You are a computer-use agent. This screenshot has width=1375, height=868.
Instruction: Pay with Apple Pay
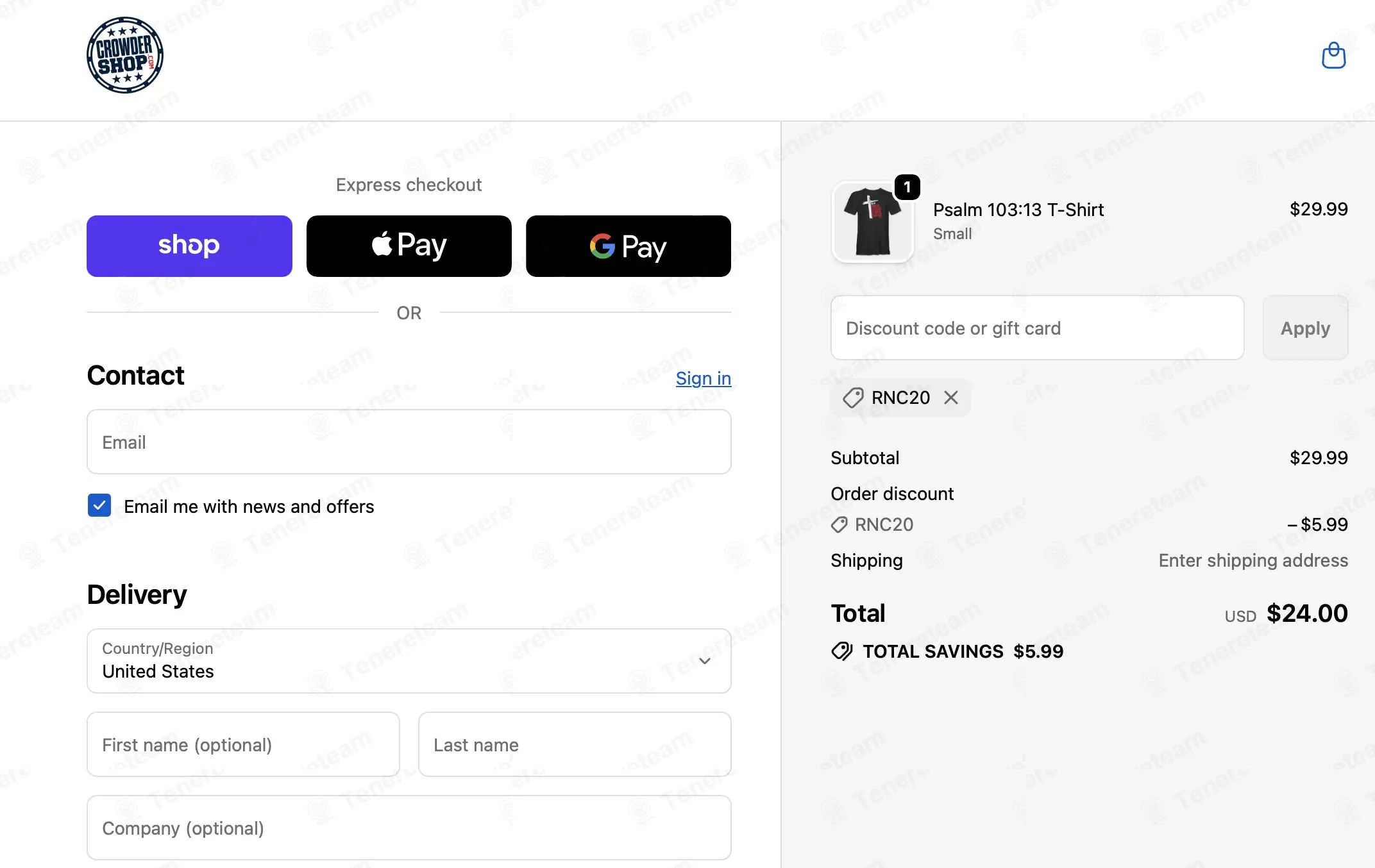(x=409, y=246)
